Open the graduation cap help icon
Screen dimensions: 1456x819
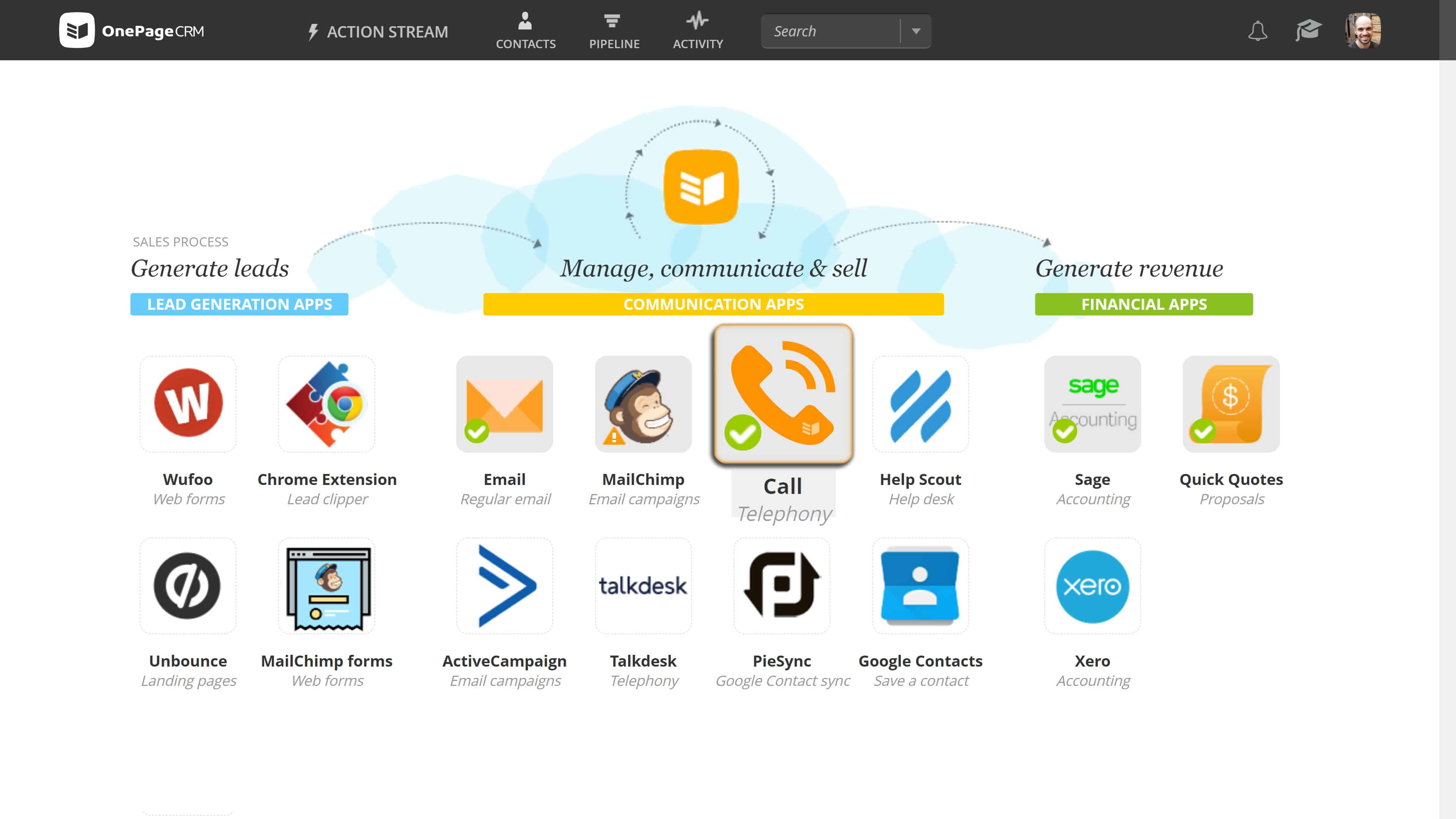tap(1309, 30)
